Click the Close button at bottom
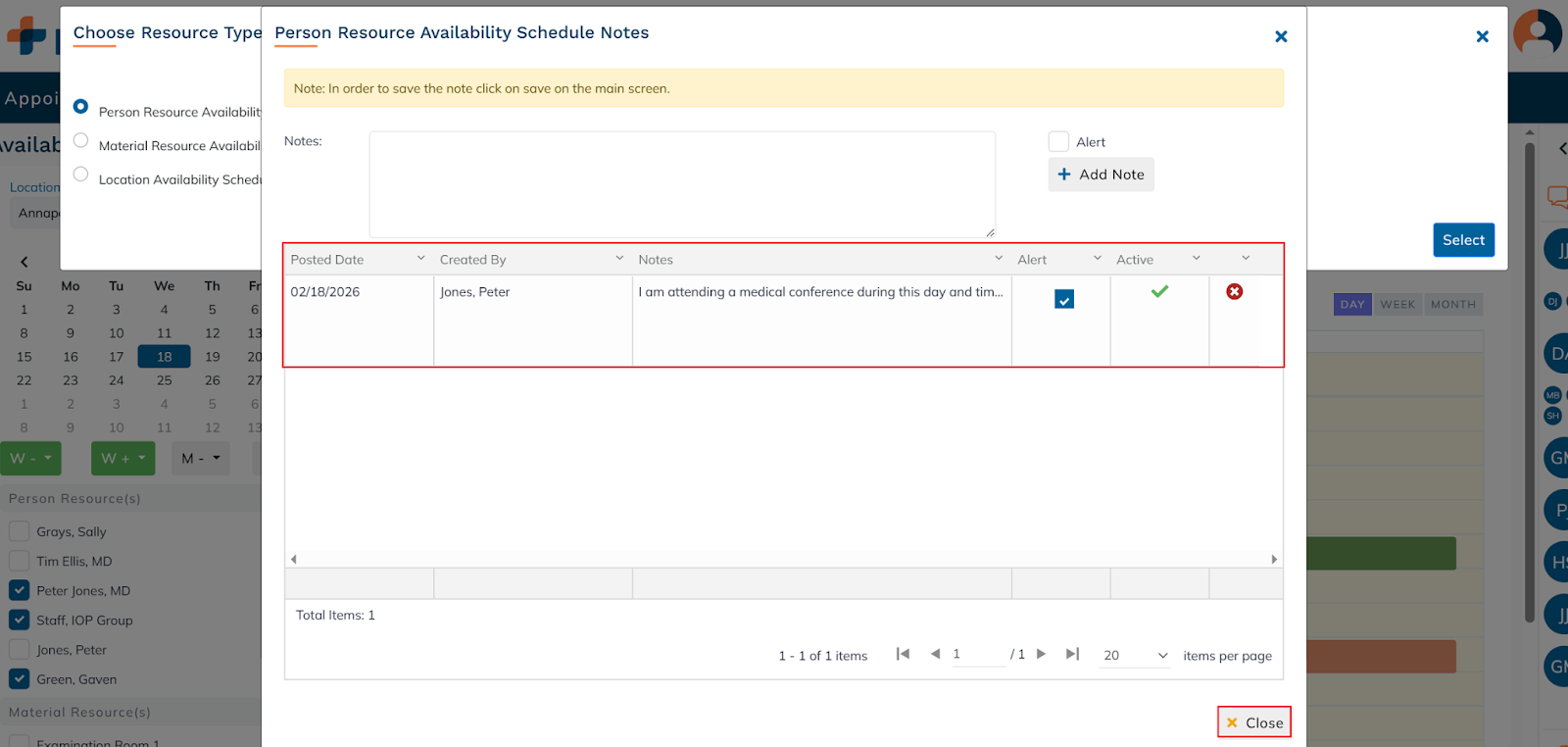 pyautogui.click(x=1253, y=722)
